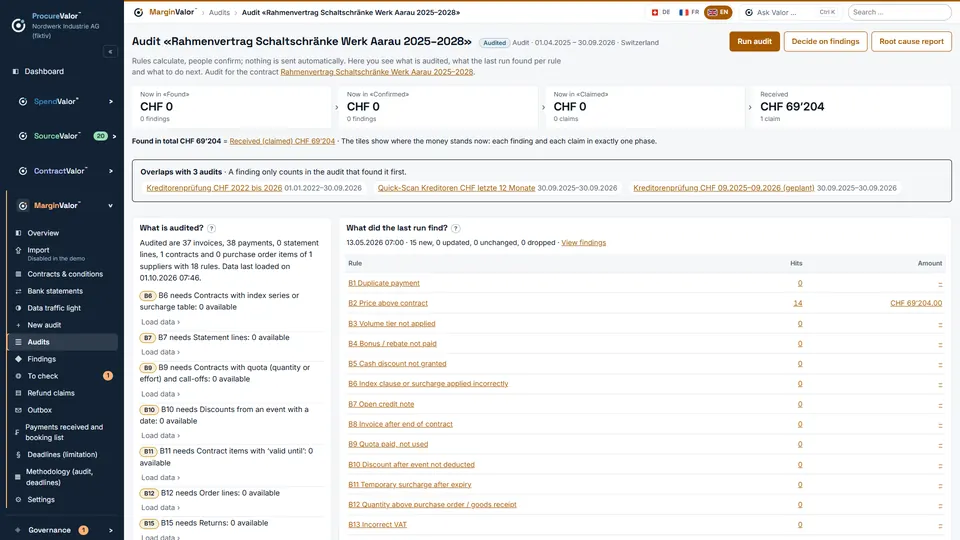Click the ProcureValor logo icon

click(x=18, y=25)
